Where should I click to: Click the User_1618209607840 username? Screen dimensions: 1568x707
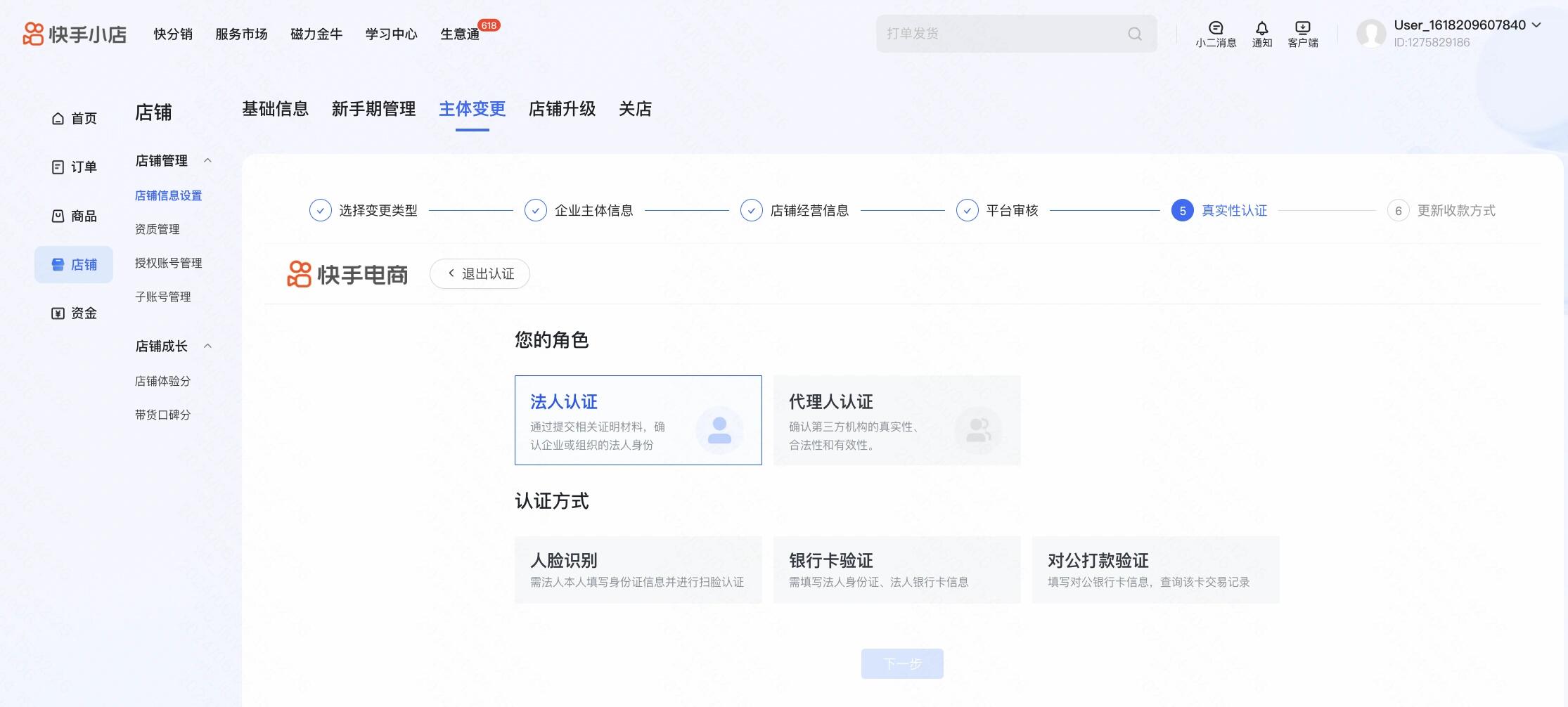[x=1460, y=25]
